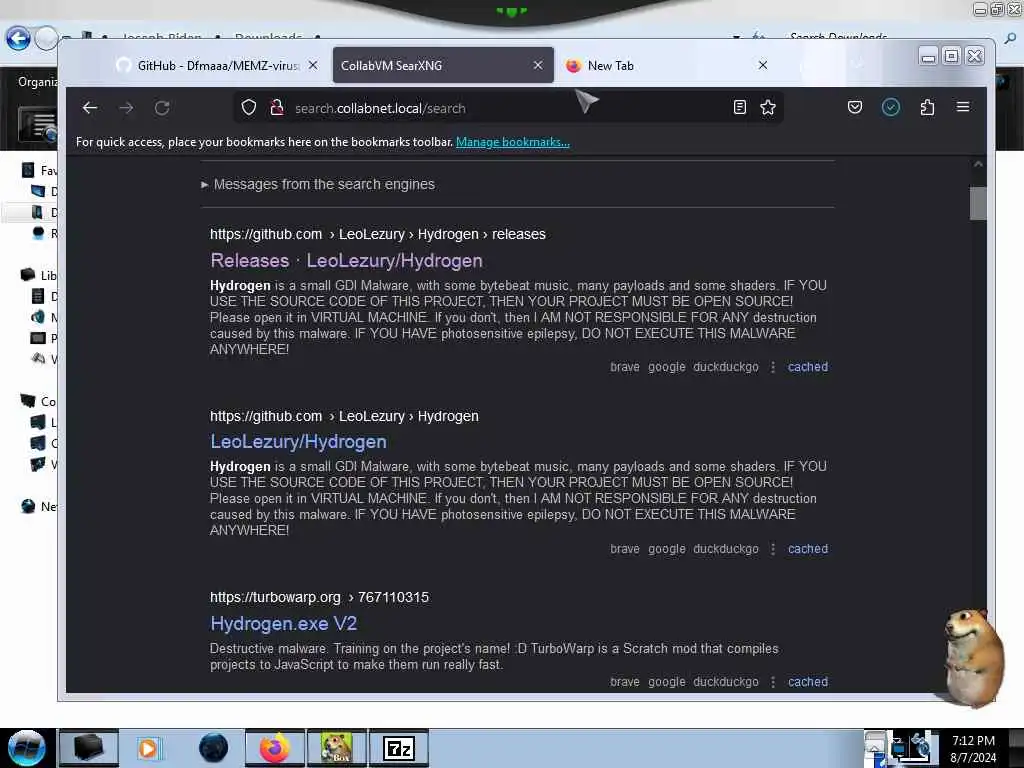
Task: Open cached link for Hydrogen.exe V2
Action: point(808,681)
